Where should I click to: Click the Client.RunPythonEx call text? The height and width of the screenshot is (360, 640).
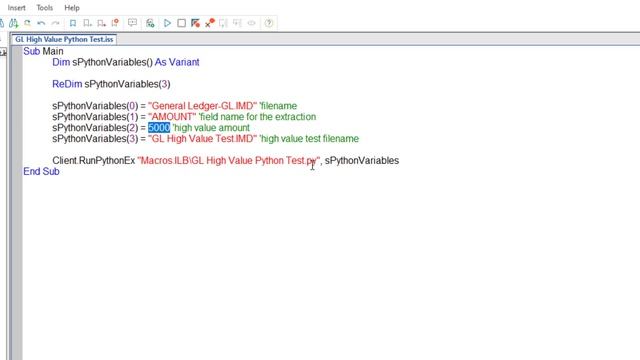(x=93, y=160)
